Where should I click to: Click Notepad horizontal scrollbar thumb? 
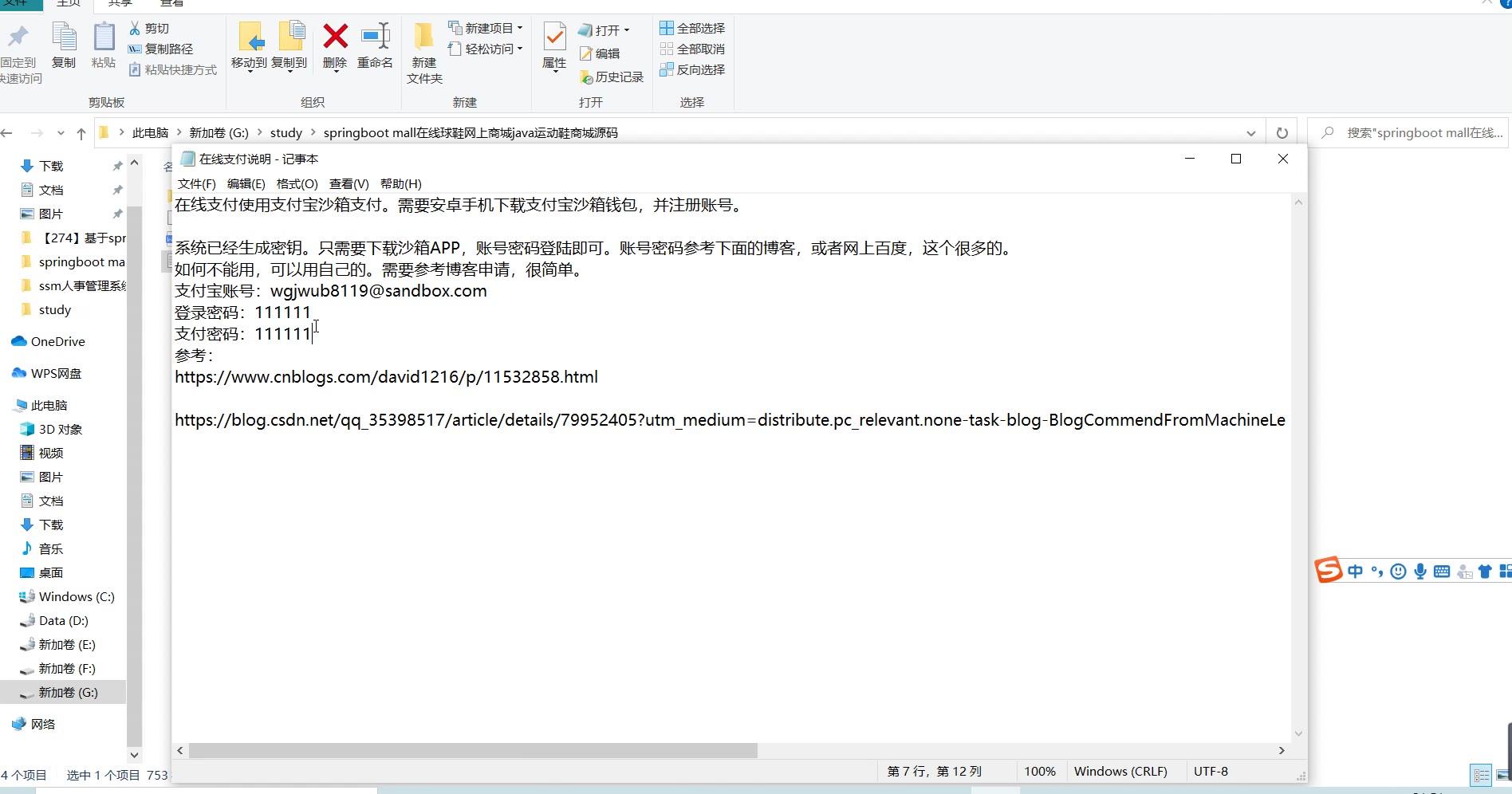coord(473,751)
